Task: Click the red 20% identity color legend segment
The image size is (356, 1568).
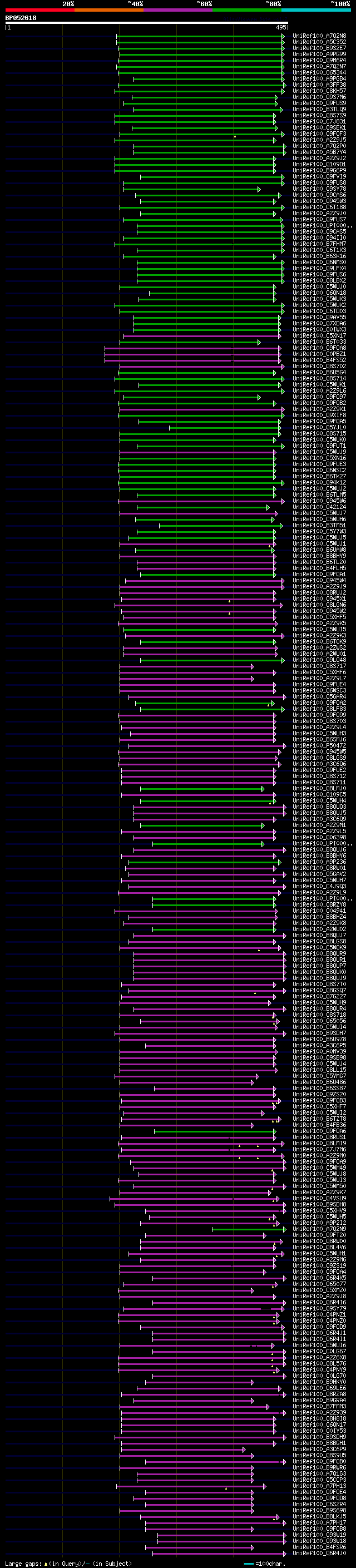Action: coord(39,10)
